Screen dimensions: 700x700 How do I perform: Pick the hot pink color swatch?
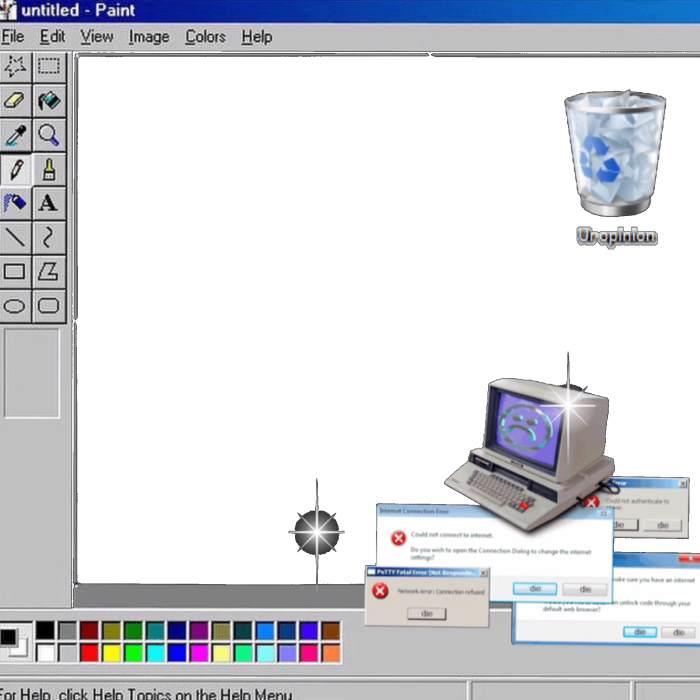[x=309, y=653]
